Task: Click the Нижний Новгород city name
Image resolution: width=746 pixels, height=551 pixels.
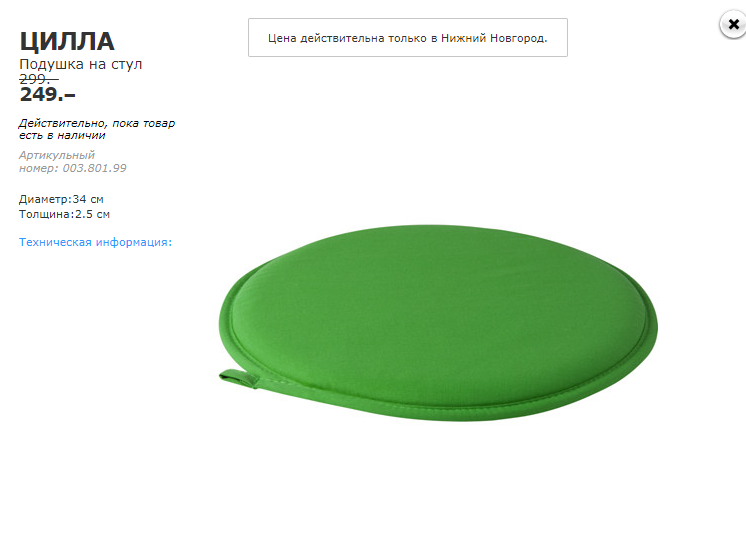Action: 493,38
